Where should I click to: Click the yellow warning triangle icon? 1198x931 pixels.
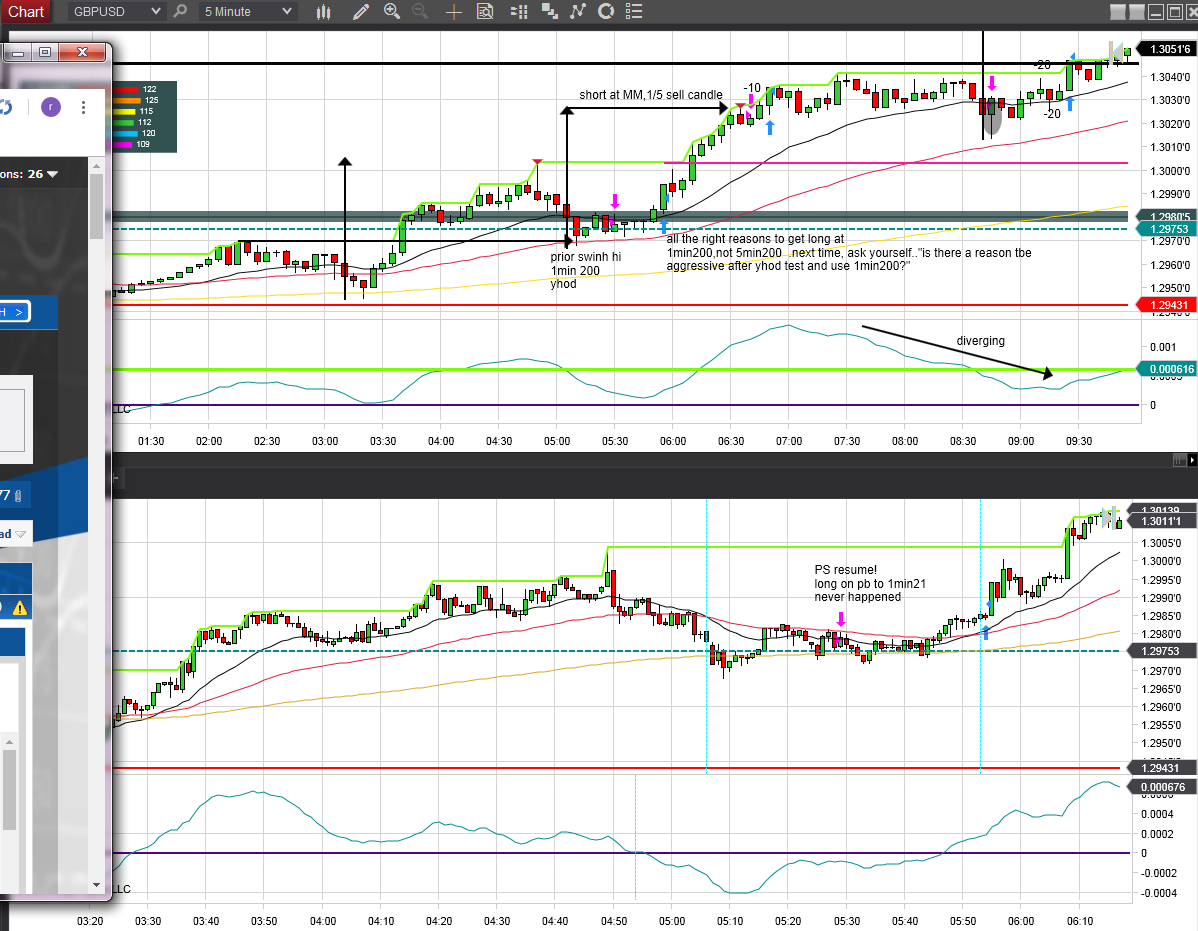(x=20, y=608)
